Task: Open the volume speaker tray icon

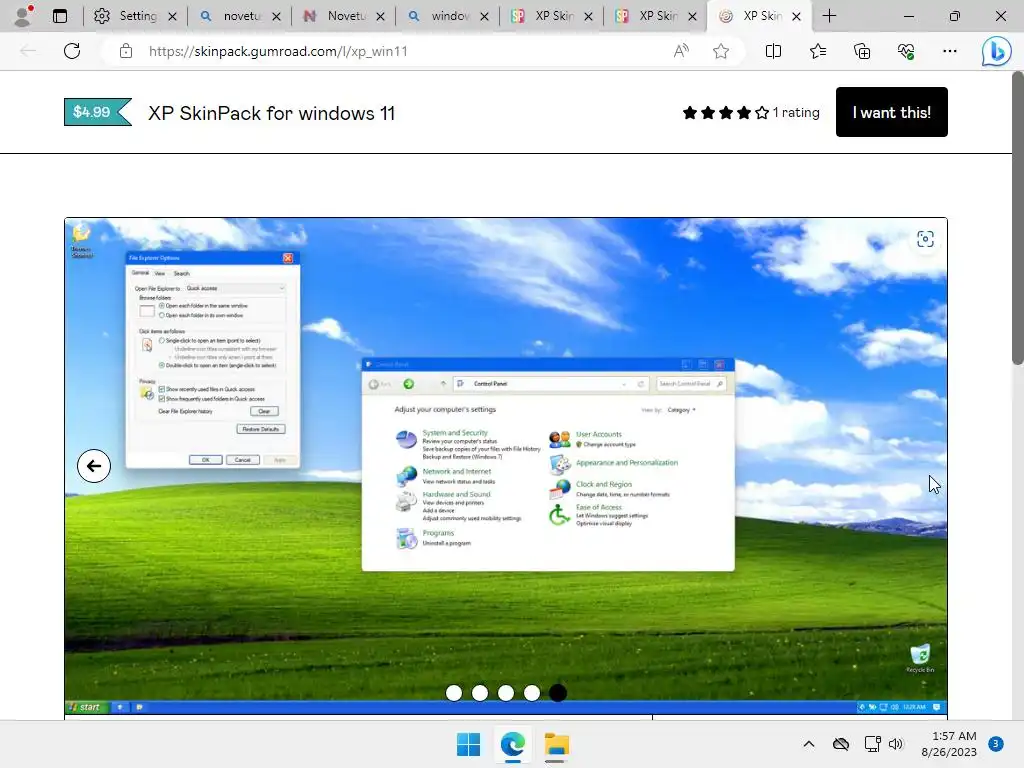Action: (897, 744)
